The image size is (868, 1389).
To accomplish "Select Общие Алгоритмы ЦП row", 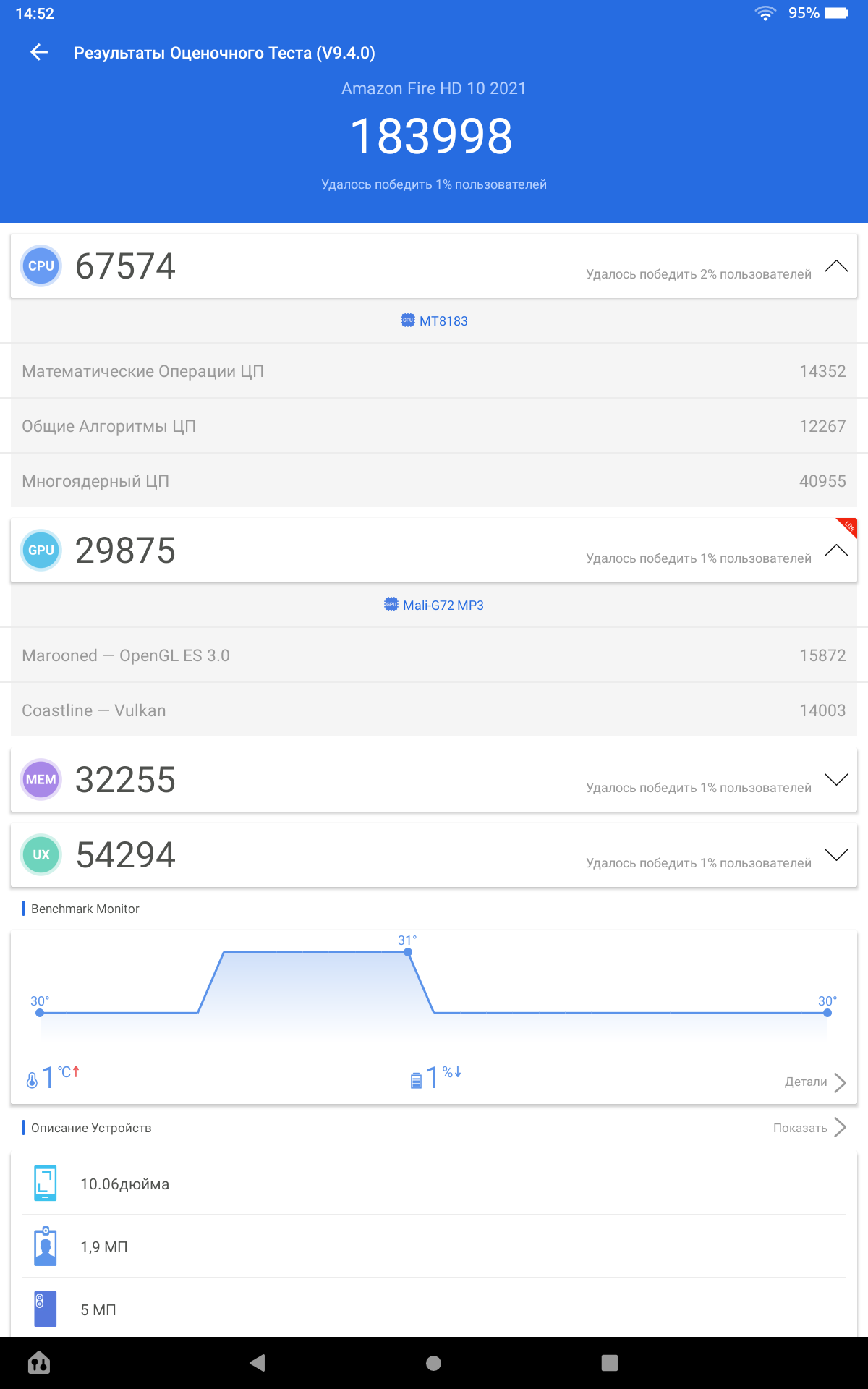I will pyautogui.click(x=434, y=426).
